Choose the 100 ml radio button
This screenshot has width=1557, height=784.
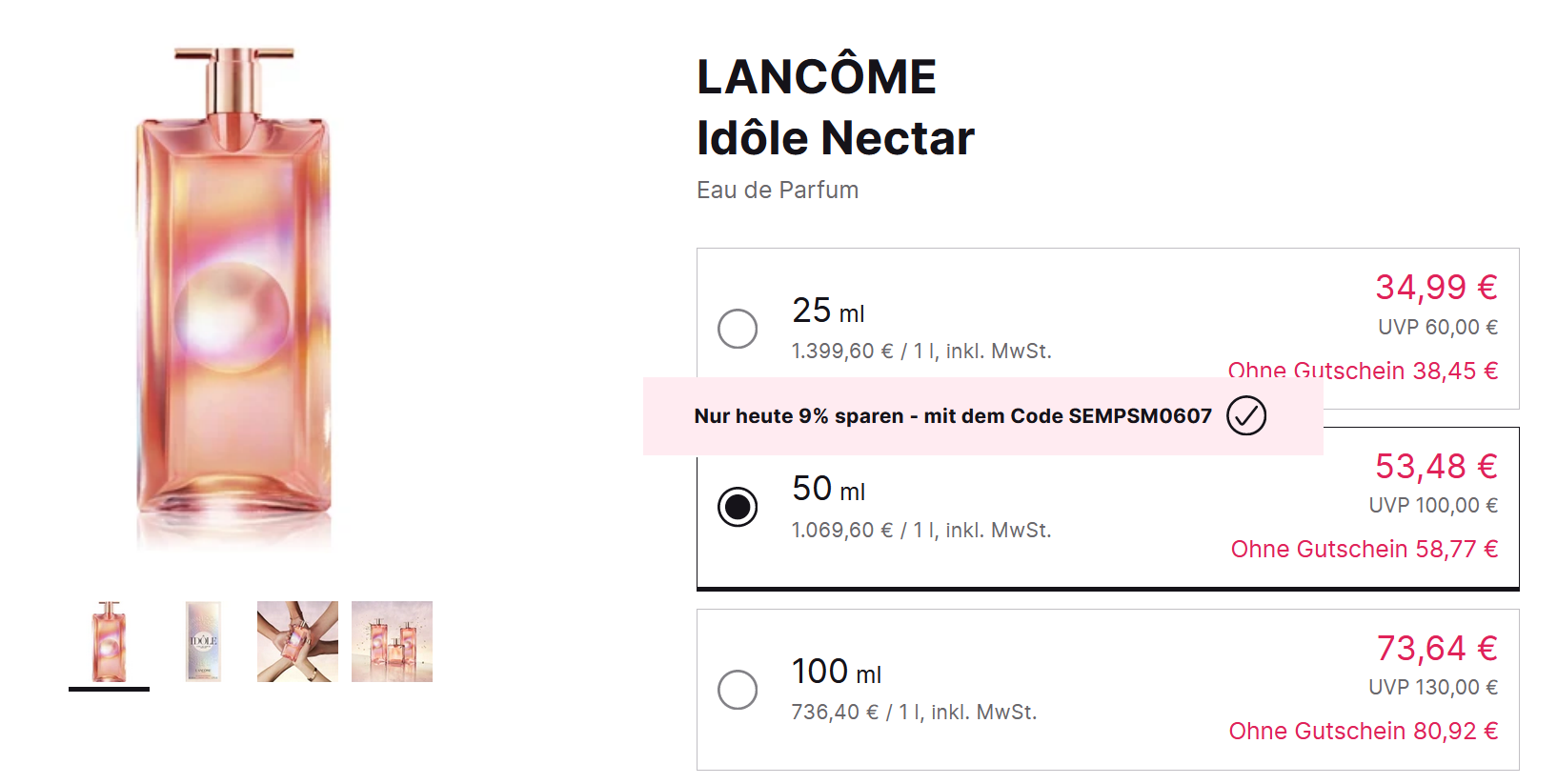pyautogui.click(x=738, y=690)
